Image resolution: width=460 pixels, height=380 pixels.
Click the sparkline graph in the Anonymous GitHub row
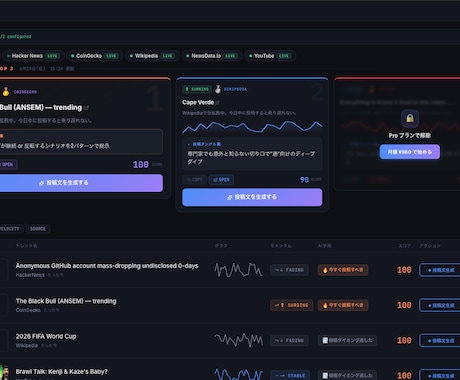(x=239, y=270)
